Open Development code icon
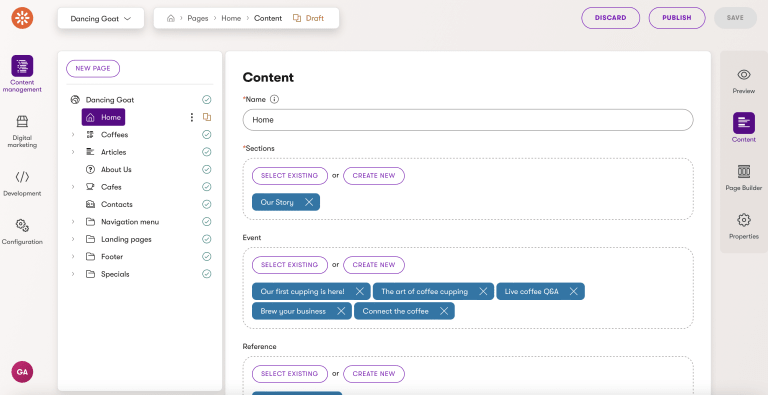Viewport: 768px width, 395px height. (x=22, y=177)
